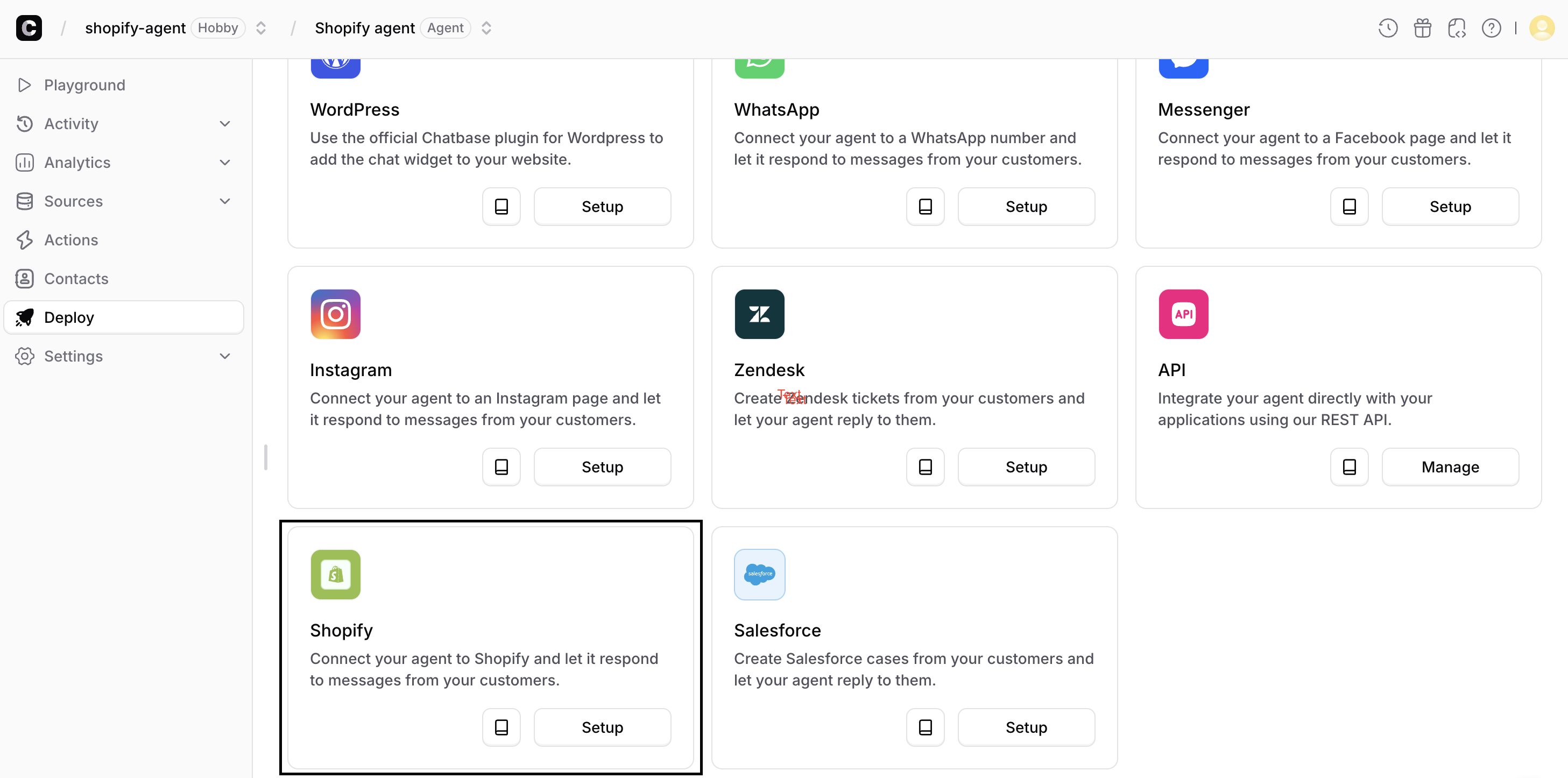The width and height of the screenshot is (1568, 778).
Task: Expand the Analytics sidebar section
Action: click(x=224, y=162)
